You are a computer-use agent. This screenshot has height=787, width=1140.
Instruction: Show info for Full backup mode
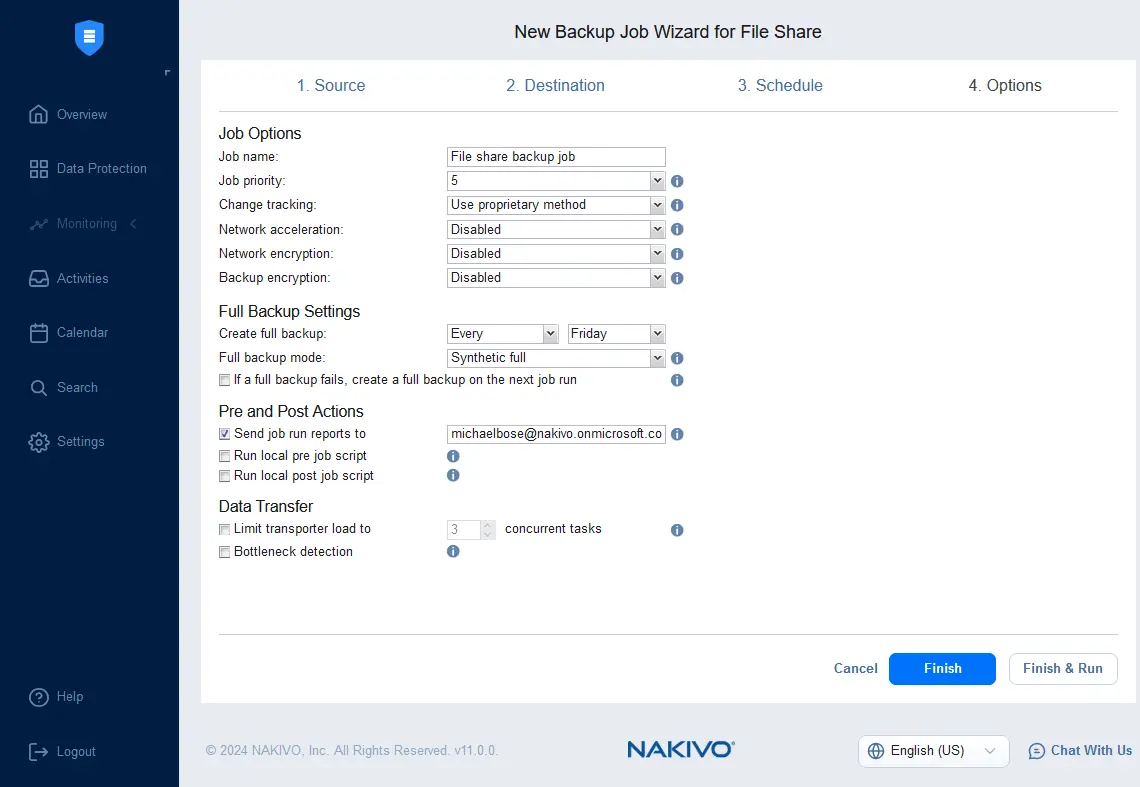677,358
